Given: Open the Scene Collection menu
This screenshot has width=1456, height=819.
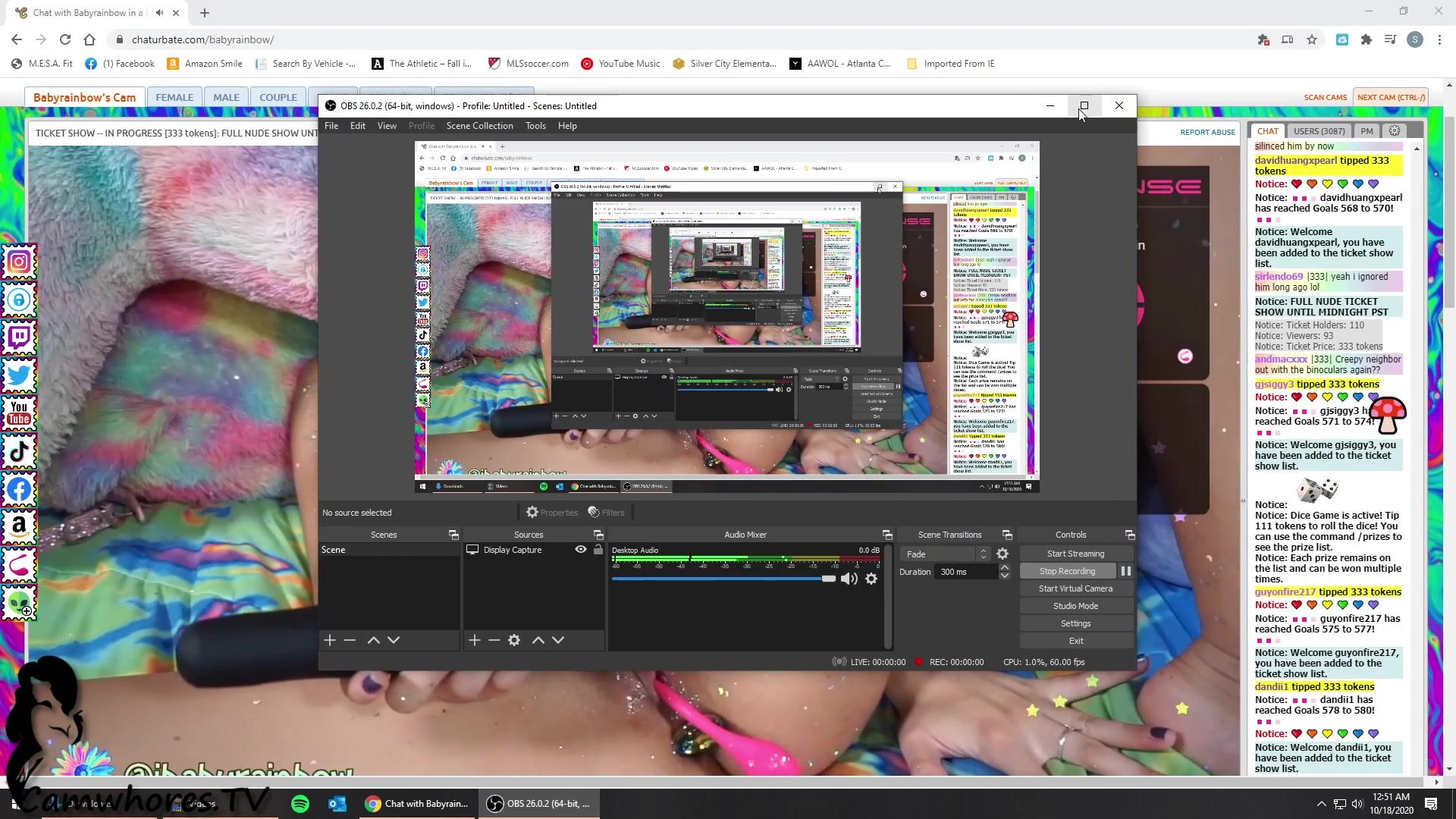Looking at the screenshot, I should pyautogui.click(x=479, y=126).
